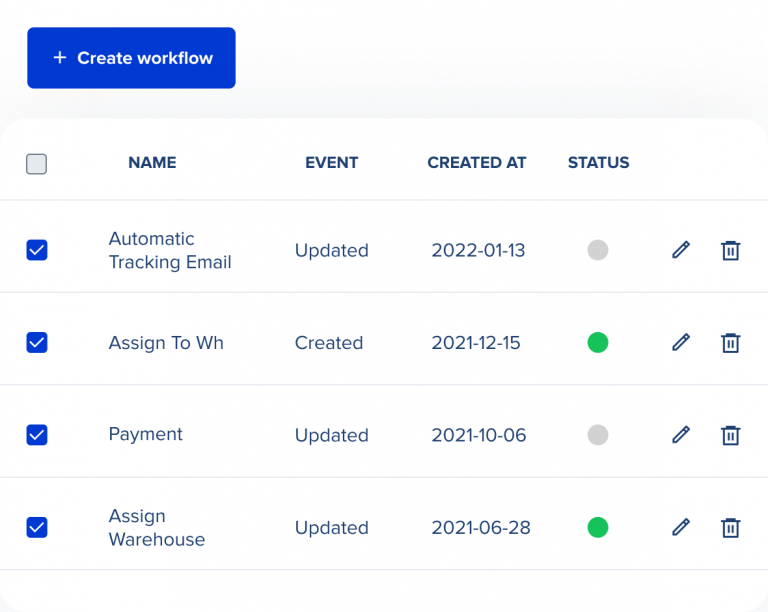
Task: Delete the Assign To Wh workflow
Action: [x=730, y=343]
